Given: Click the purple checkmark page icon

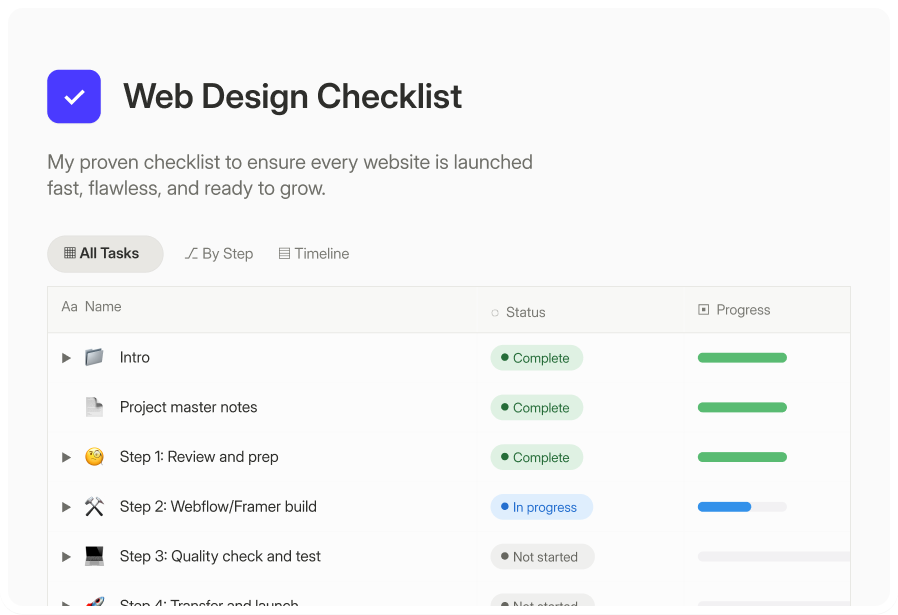Looking at the screenshot, I should [x=74, y=96].
